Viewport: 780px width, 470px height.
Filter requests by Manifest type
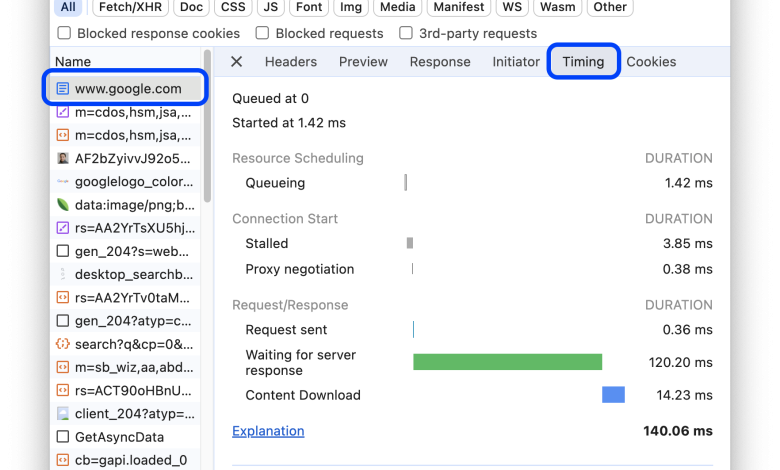[x=459, y=7]
